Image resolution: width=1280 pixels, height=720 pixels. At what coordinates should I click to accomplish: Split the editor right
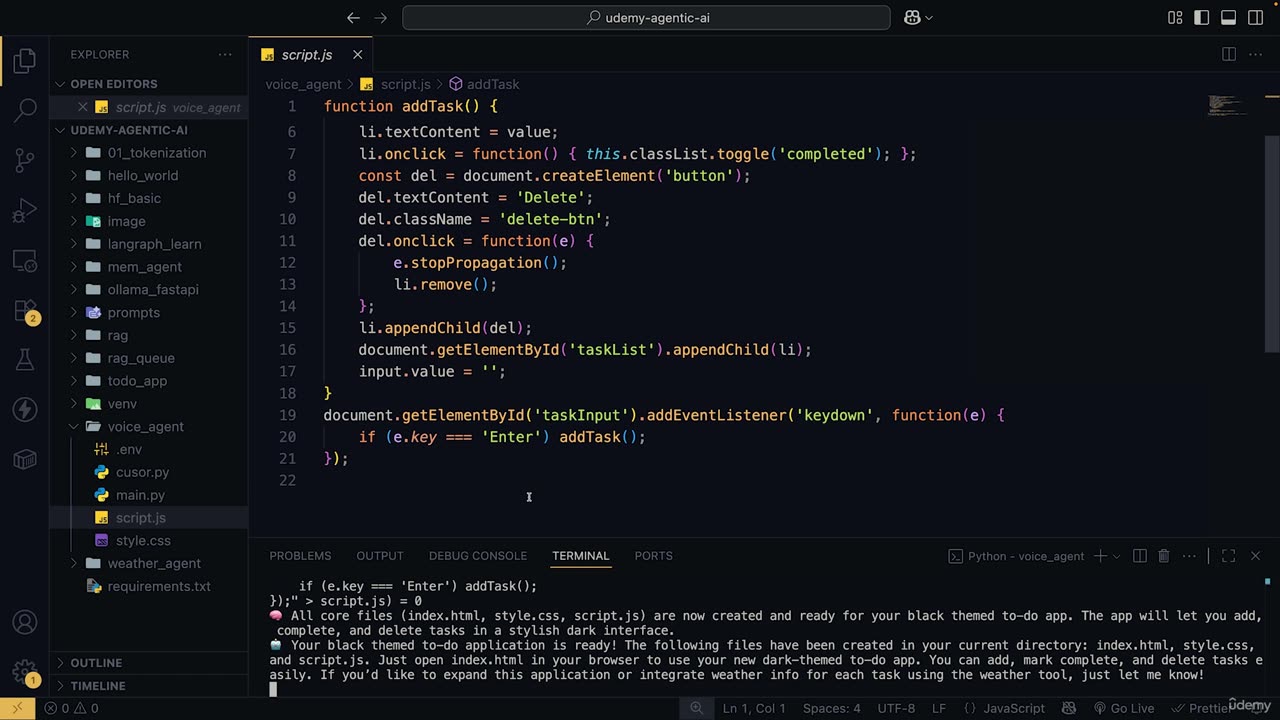click(x=1229, y=54)
